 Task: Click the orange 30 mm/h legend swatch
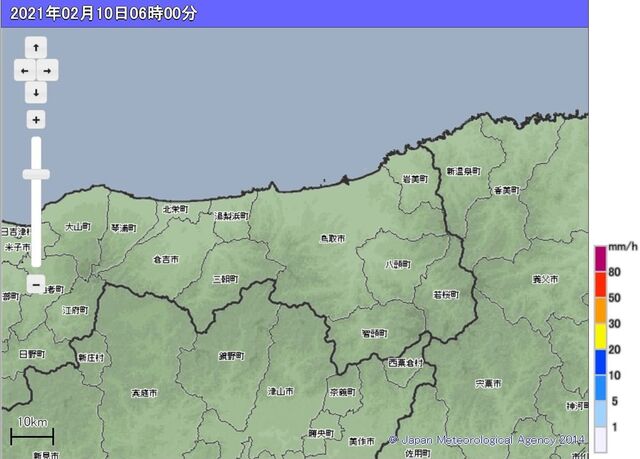tap(600, 310)
